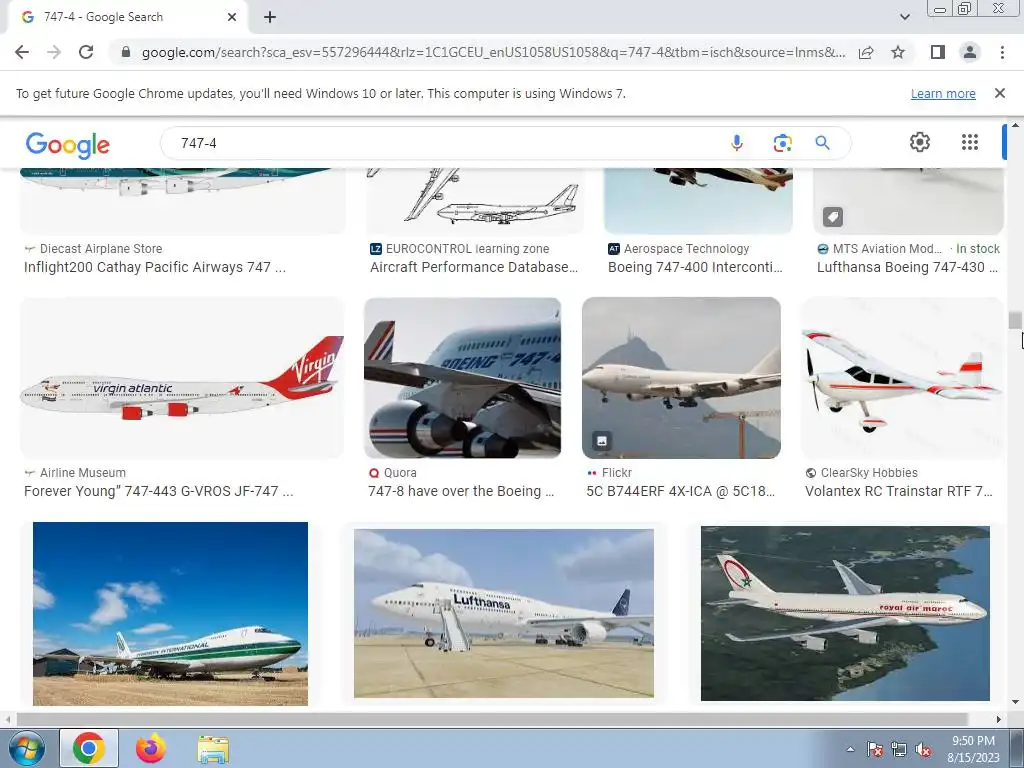The image size is (1024, 768).
Task: Open '747-8 have over the Boeing' title
Action: 461,491
